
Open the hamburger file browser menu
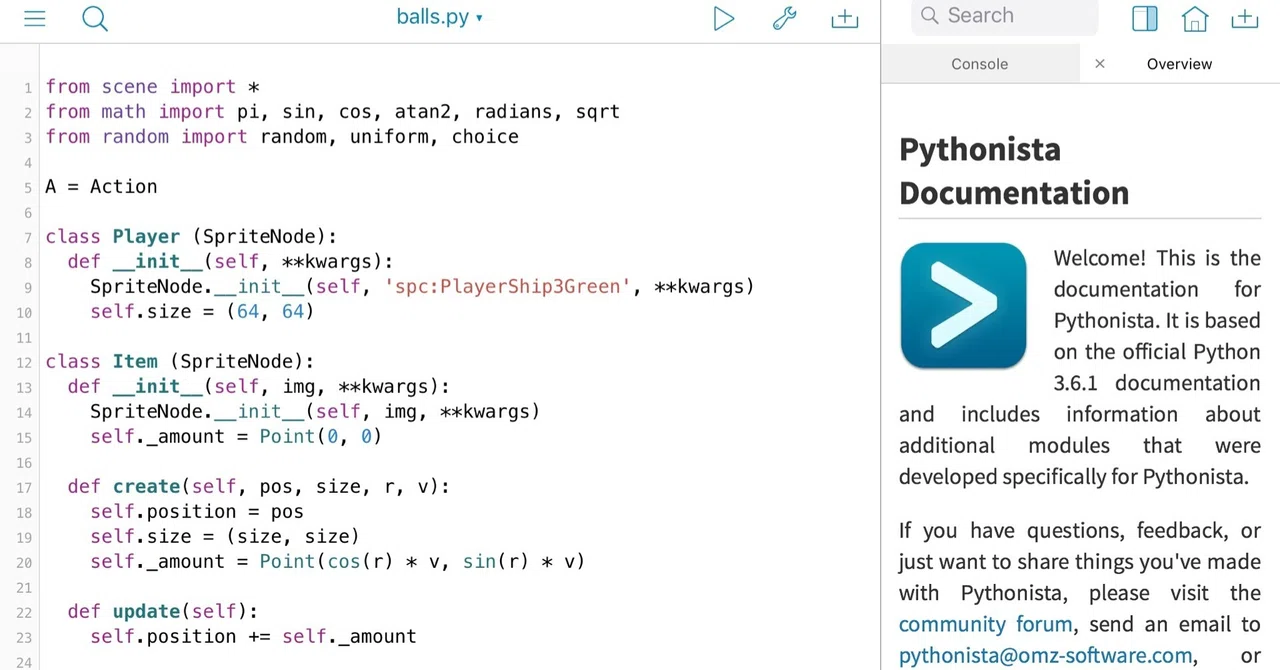35,18
